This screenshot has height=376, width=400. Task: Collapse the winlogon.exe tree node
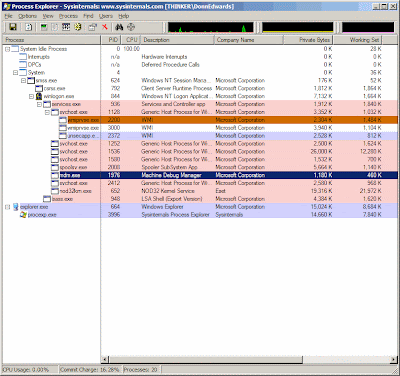tap(31, 96)
